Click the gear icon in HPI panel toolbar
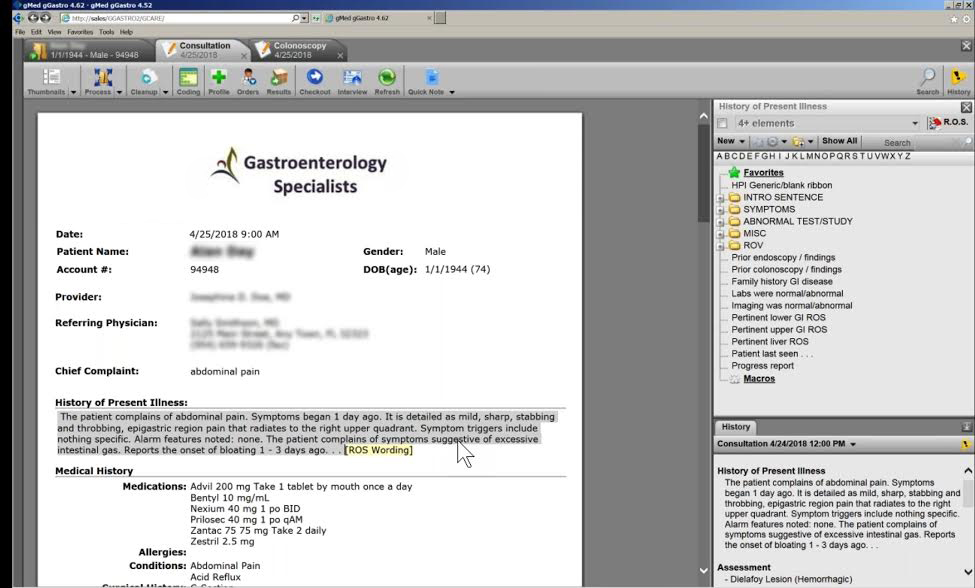The image size is (975, 588). pyautogui.click(x=772, y=142)
